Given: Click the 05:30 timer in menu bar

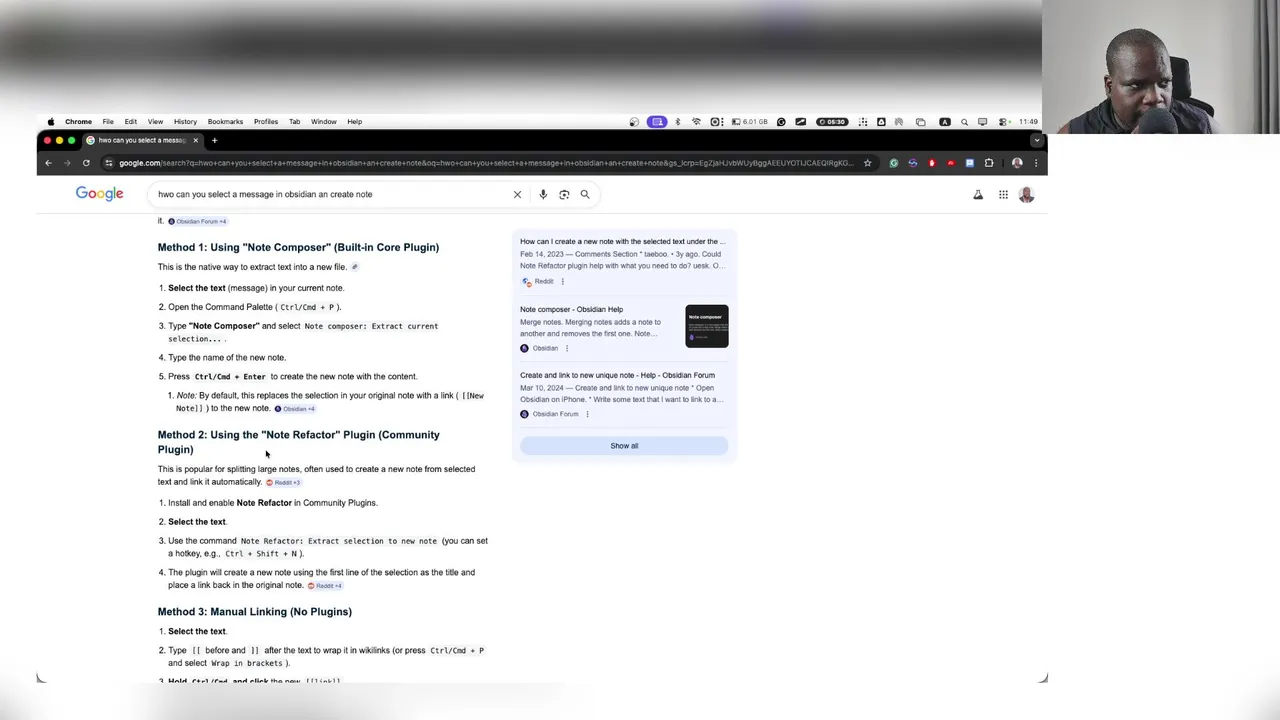Looking at the screenshot, I should coord(832,122).
